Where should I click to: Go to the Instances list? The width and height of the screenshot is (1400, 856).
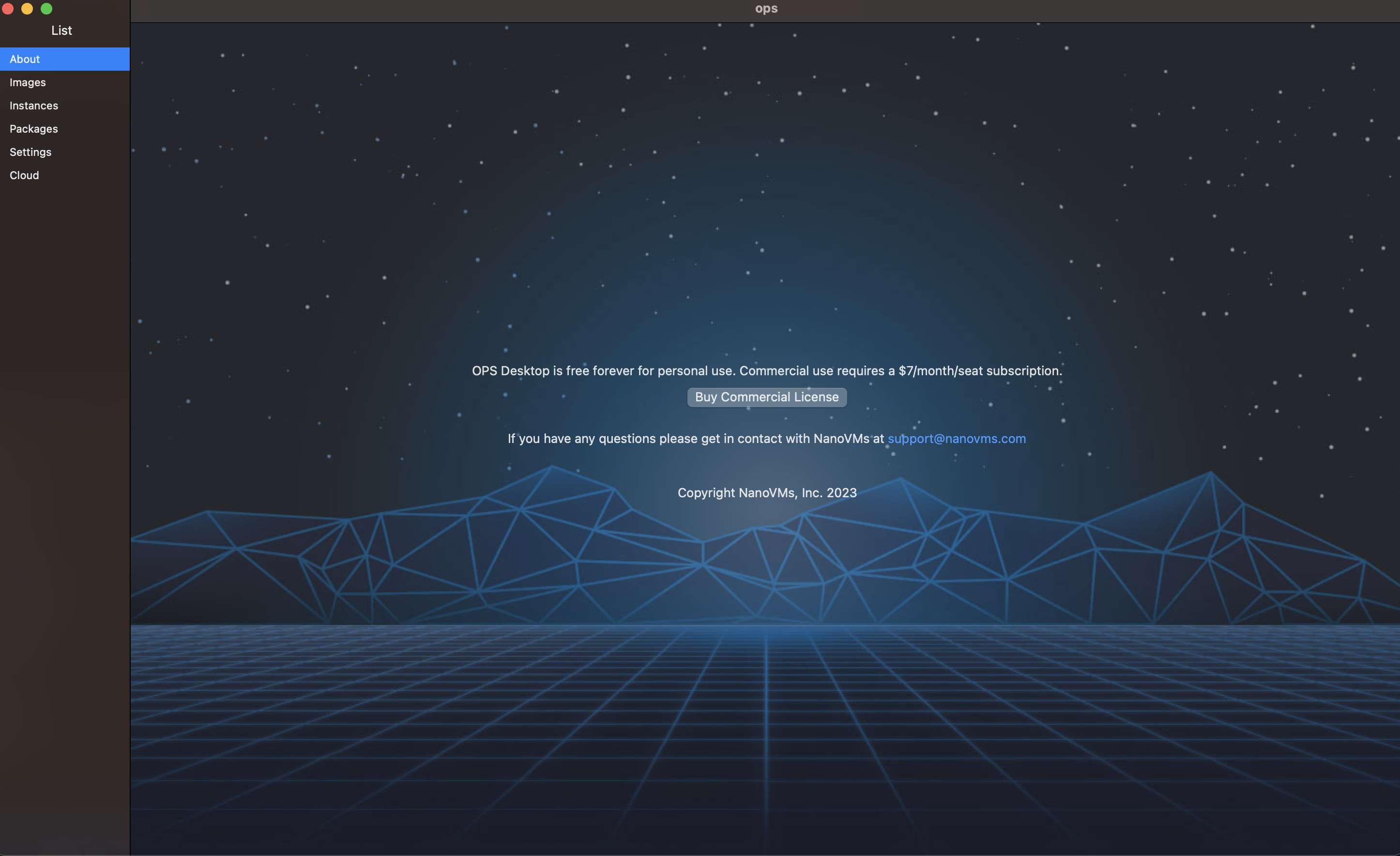(34, 106)
